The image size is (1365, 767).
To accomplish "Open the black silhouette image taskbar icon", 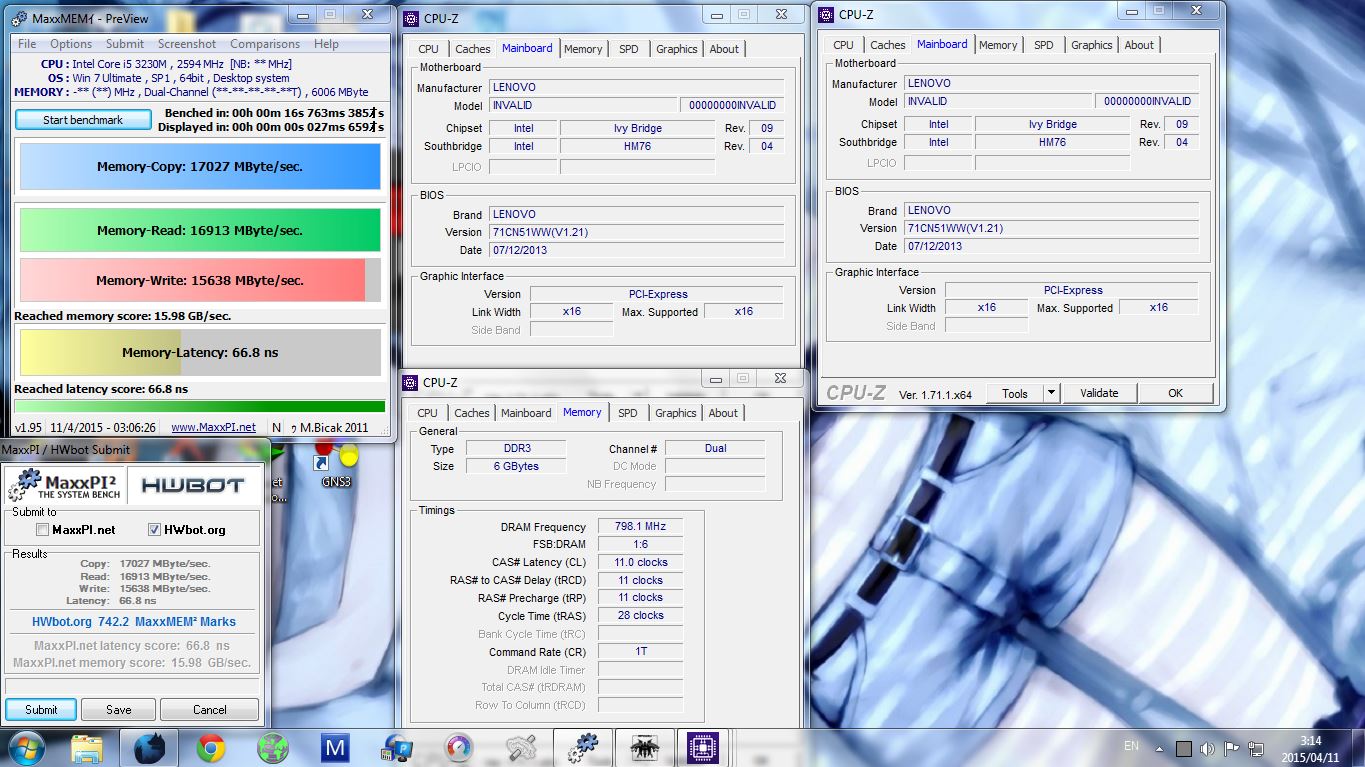I will [644, 748].
